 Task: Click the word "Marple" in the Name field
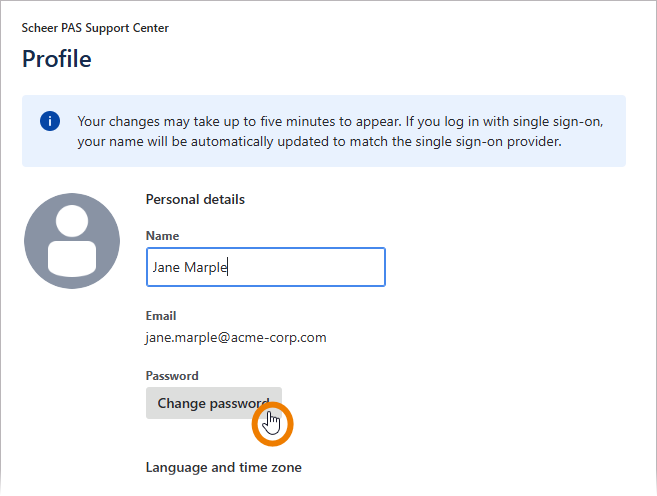coord(209,267)
